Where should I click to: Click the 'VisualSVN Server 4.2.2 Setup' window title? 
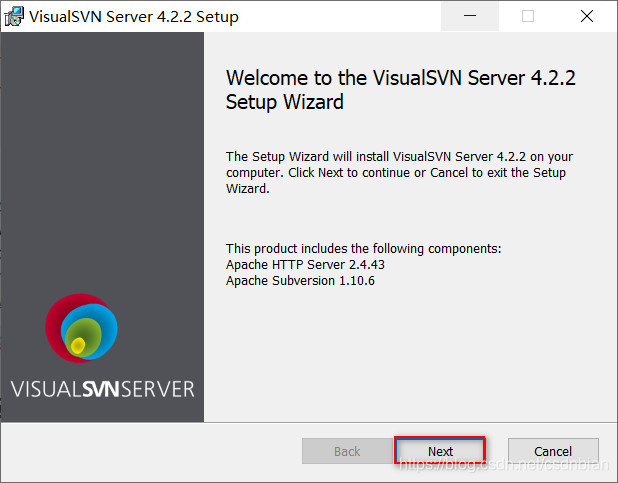pos(134,17)
